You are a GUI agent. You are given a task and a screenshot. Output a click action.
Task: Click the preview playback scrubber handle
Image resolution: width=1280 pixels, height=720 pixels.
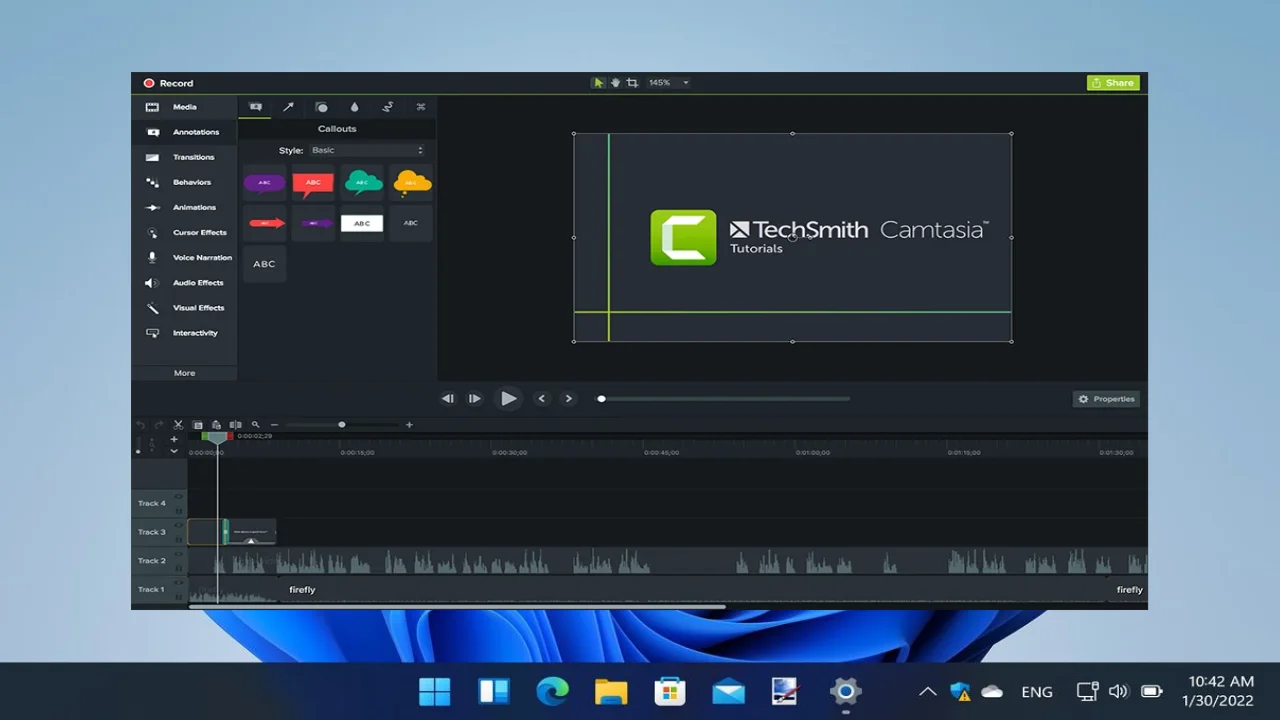tap(601, 399)
